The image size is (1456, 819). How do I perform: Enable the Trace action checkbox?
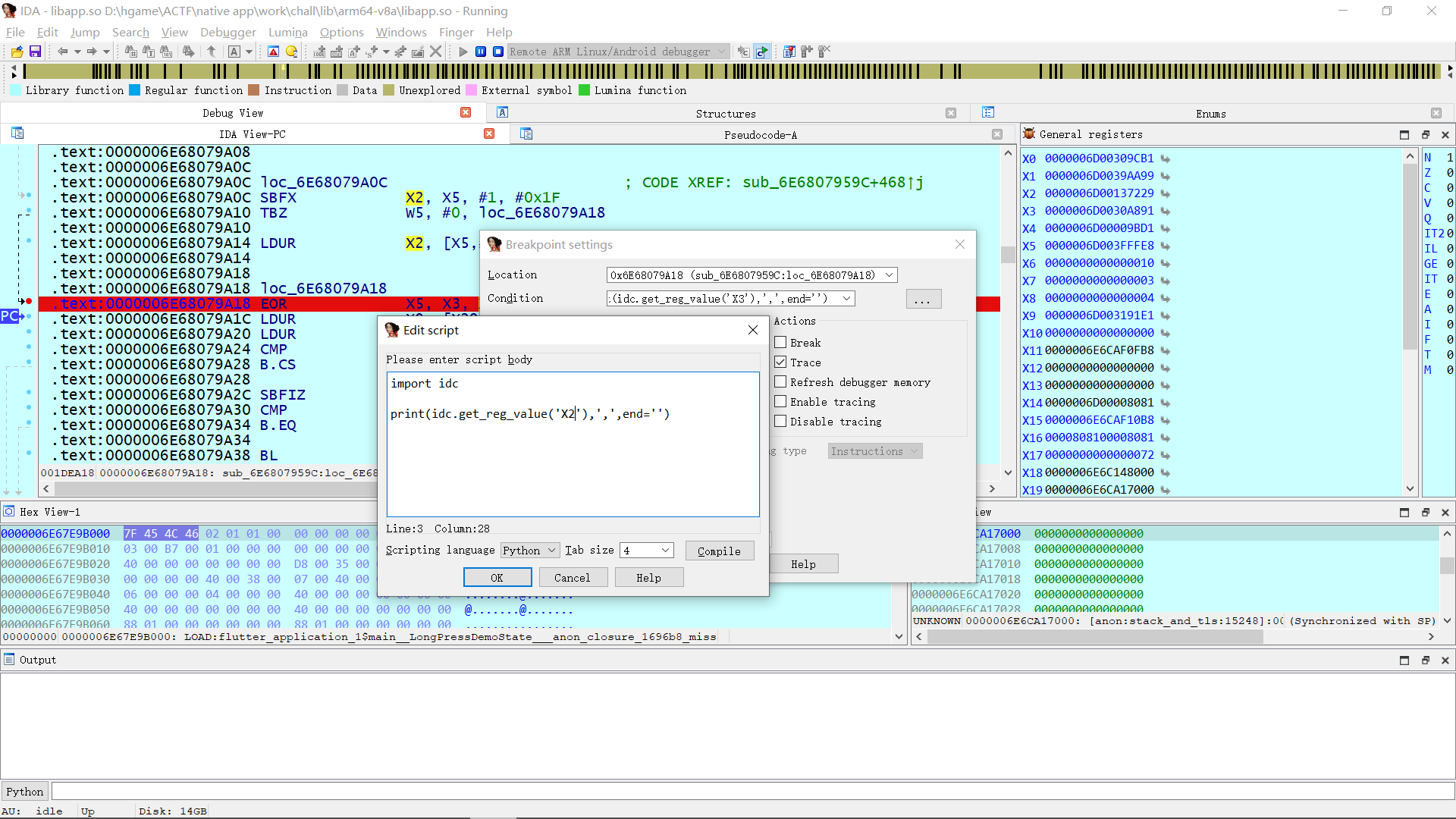[781, 362]
